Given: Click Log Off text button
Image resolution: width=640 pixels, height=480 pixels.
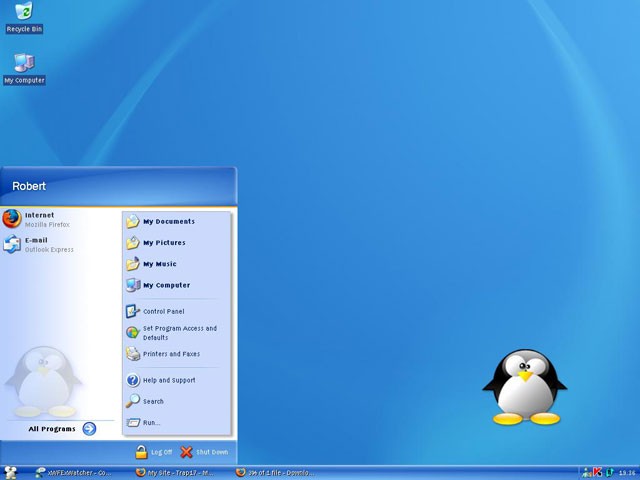Looking at the screenshot, I should click(162, 452).
